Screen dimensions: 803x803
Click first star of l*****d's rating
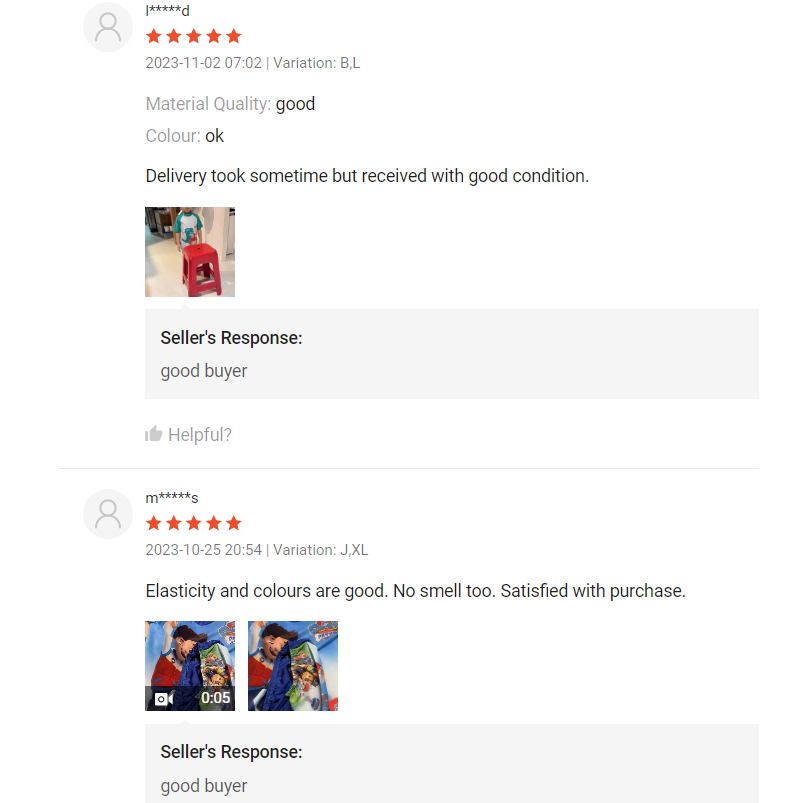point(154,36)
